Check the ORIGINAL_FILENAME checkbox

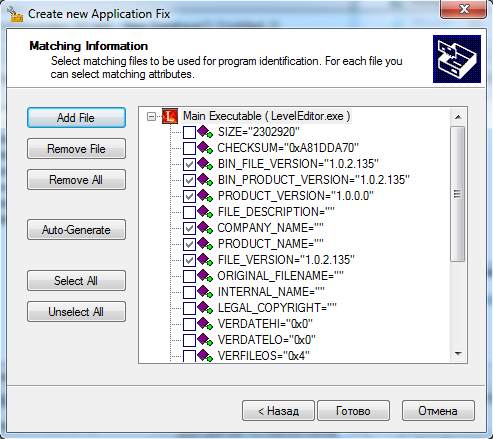(x=189, y=276)
